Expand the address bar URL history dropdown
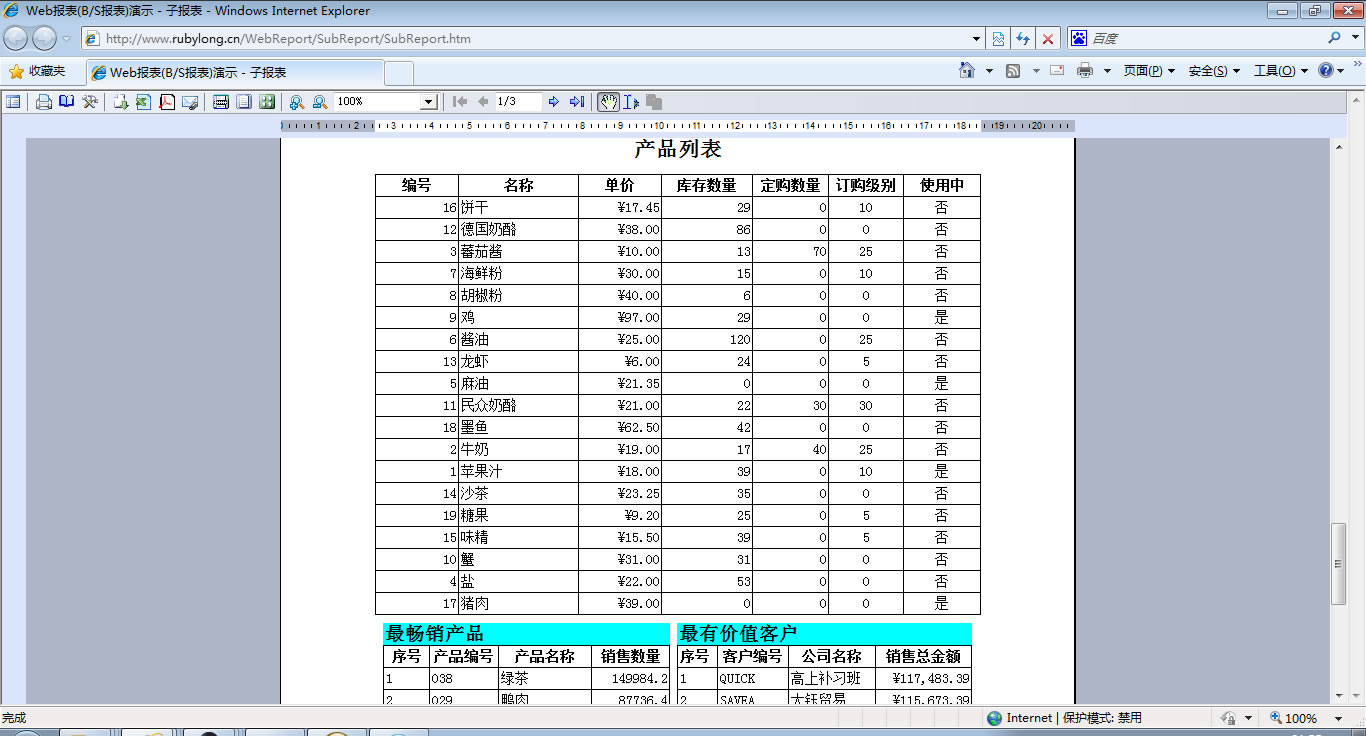 click(x=977, y=39)
